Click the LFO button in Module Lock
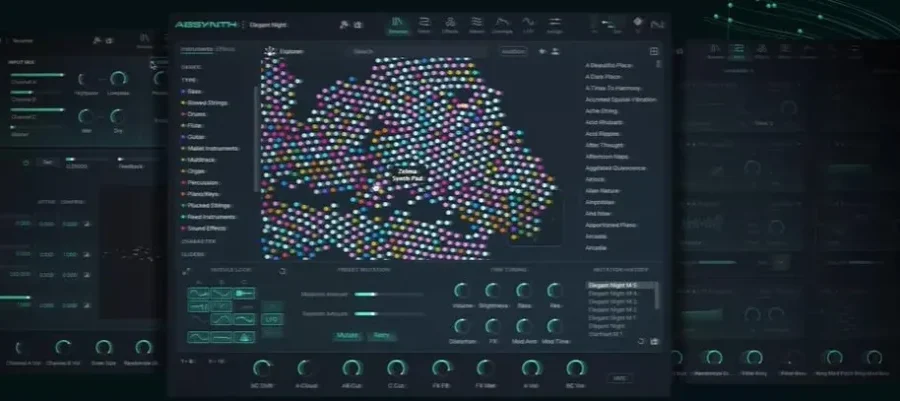Image resolution: width=900 pixels, height=401 pixels. 272,319
